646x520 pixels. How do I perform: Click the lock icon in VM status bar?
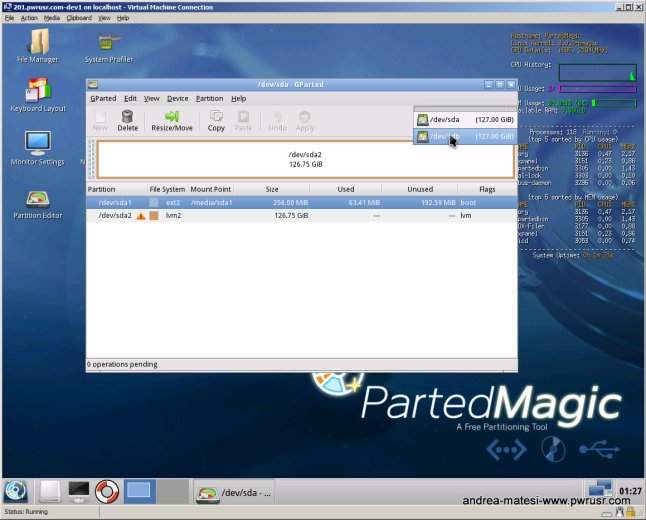(x=630, y=512)
